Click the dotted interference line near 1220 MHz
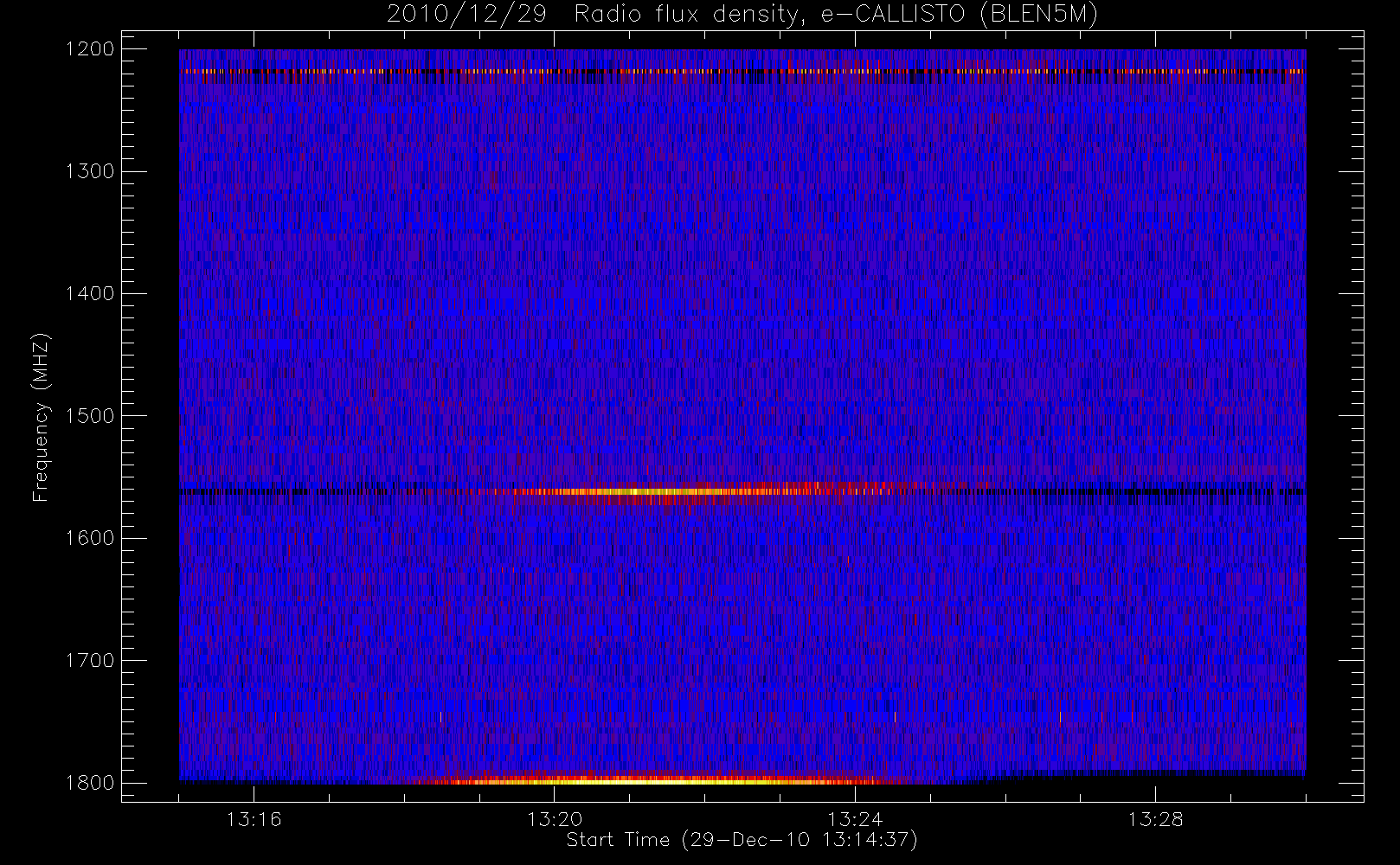1400x865 pixels. [x=742, y=72]
